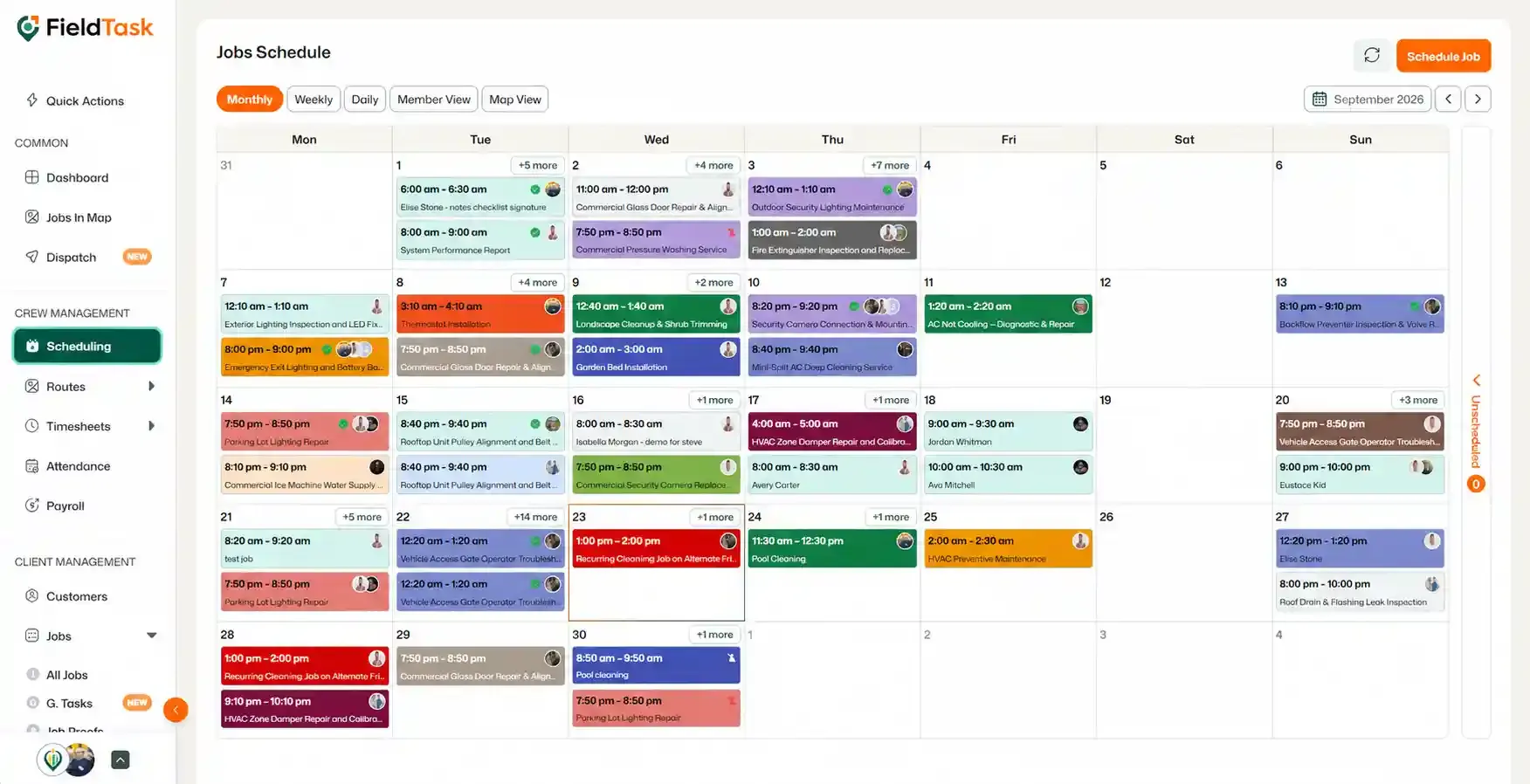Click the Unscheduled count badge

point(1476,484)
